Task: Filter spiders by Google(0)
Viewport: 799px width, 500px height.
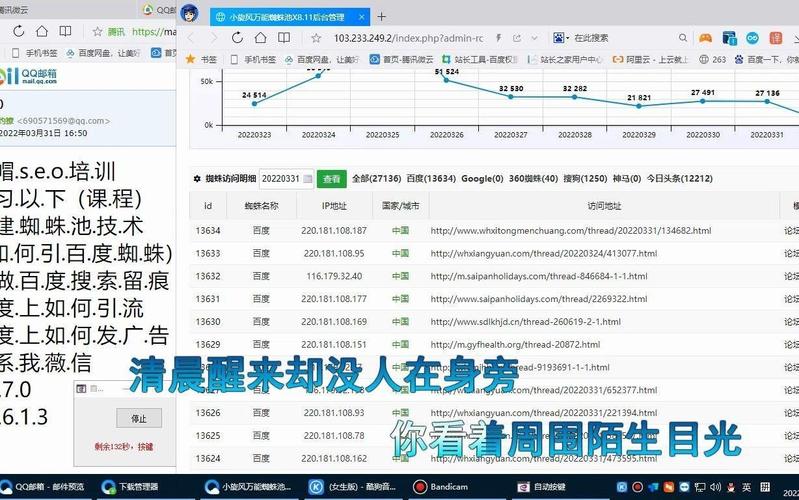Action: [482, 178]
